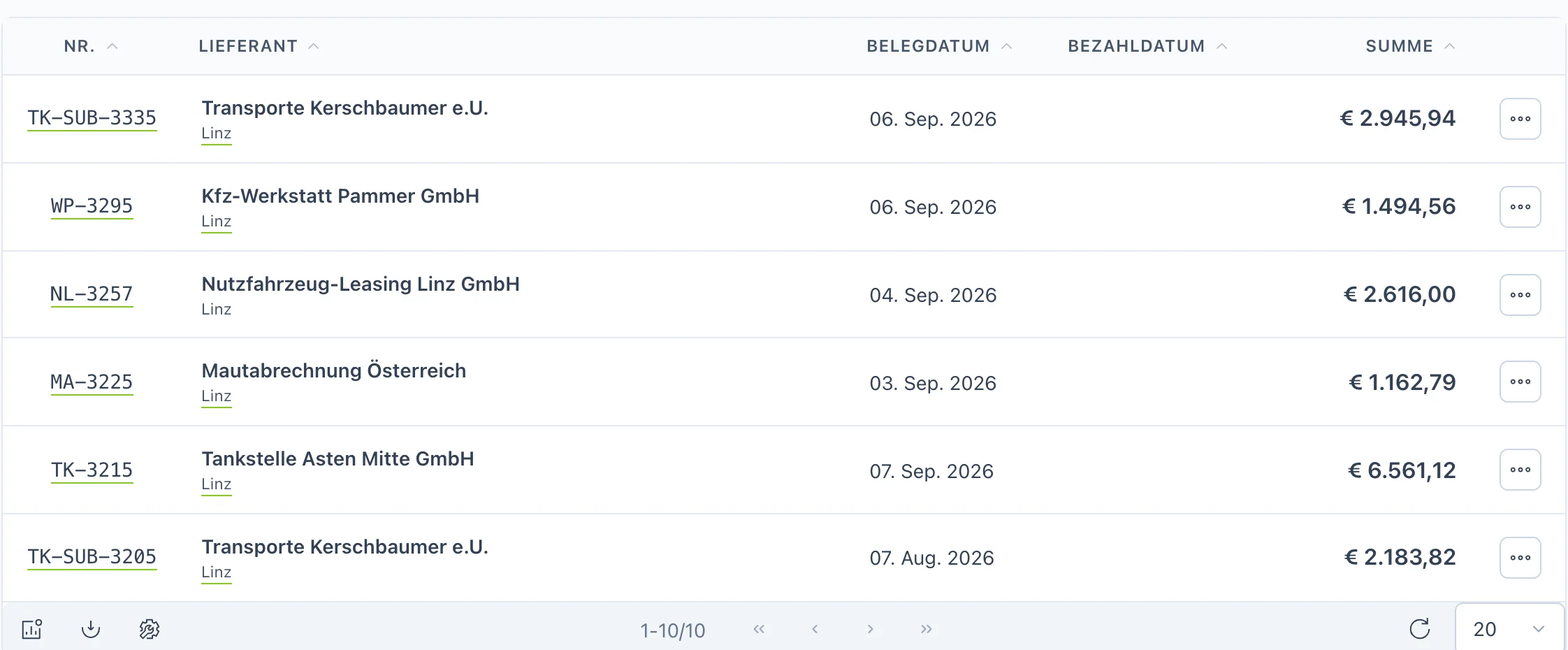This screenshot has height=650, width=1568.
Task: Refresh the table with reload icon
Action: tap(1420, 629)
